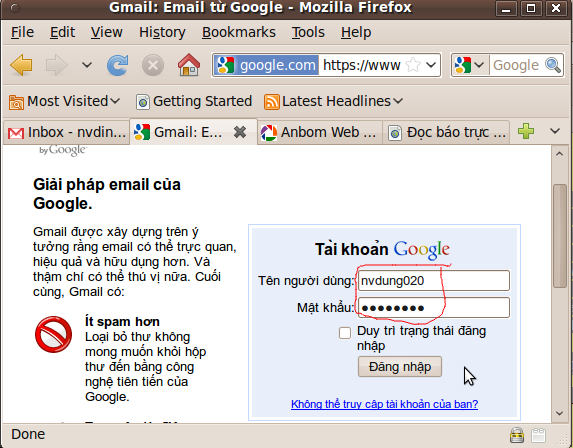Viewport: 573px width, 448px height.
Task: Open the Bookmarks menu
Action: click(x=239, y=32)
